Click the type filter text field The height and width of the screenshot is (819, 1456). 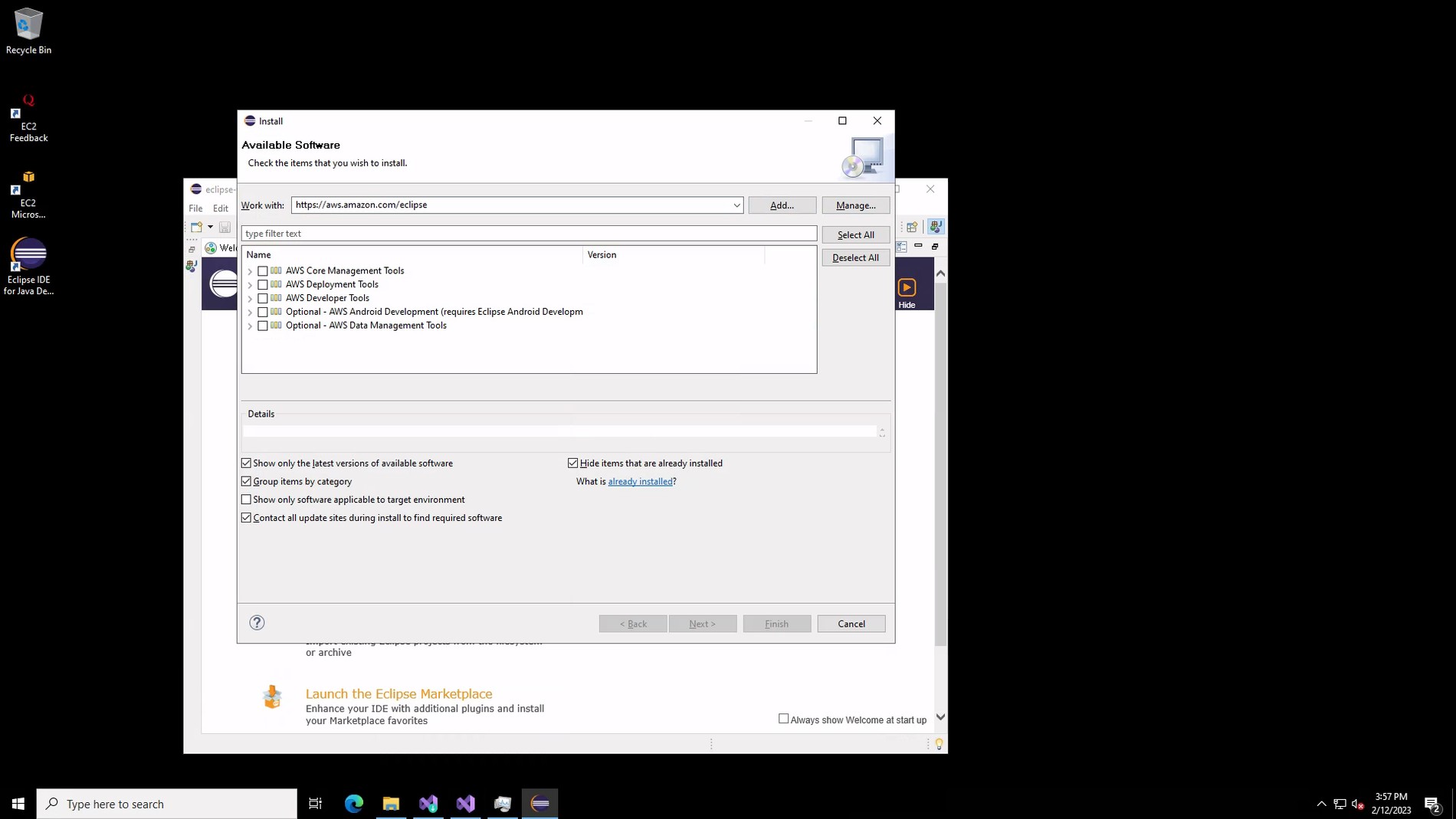528,234
